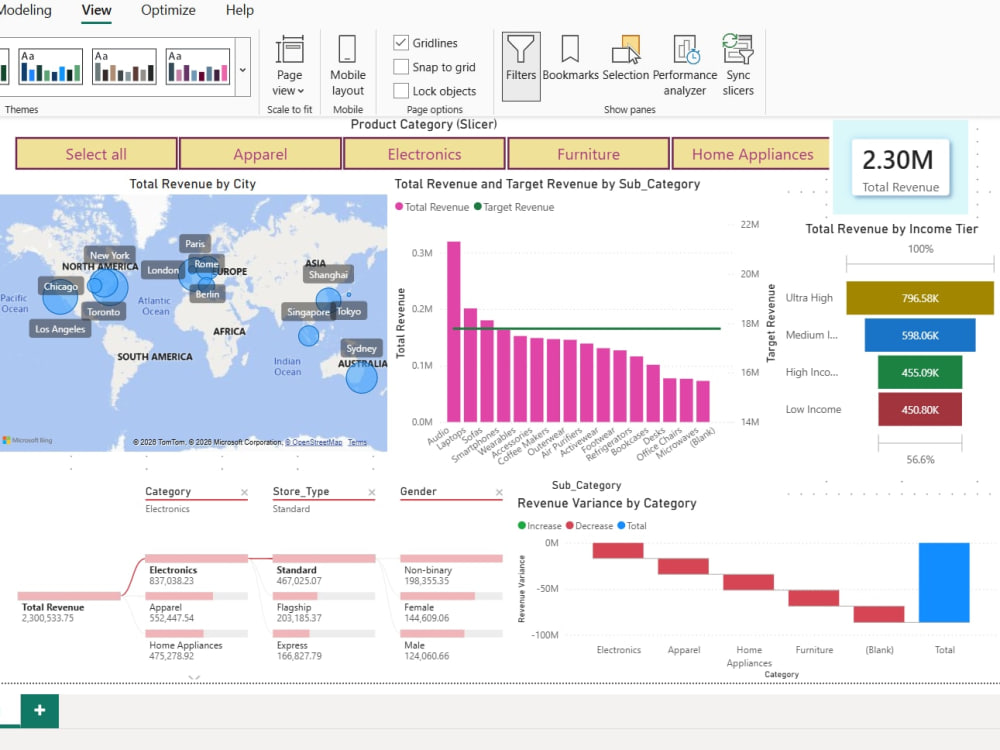Toggle the Increase legend item

coord(540,526)
